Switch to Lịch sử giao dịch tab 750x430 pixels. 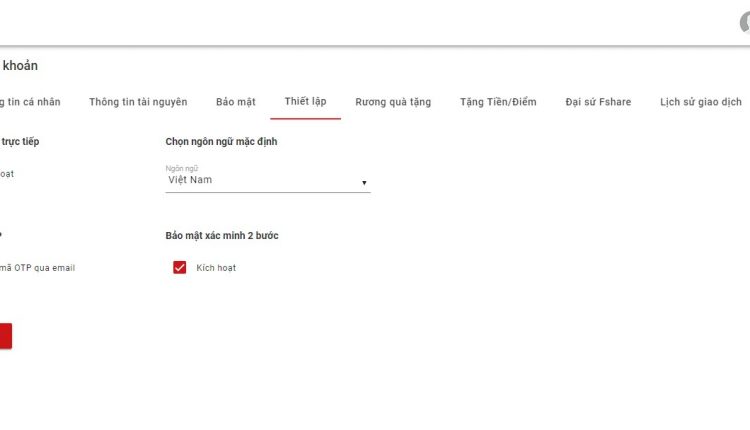coord(701,102)
